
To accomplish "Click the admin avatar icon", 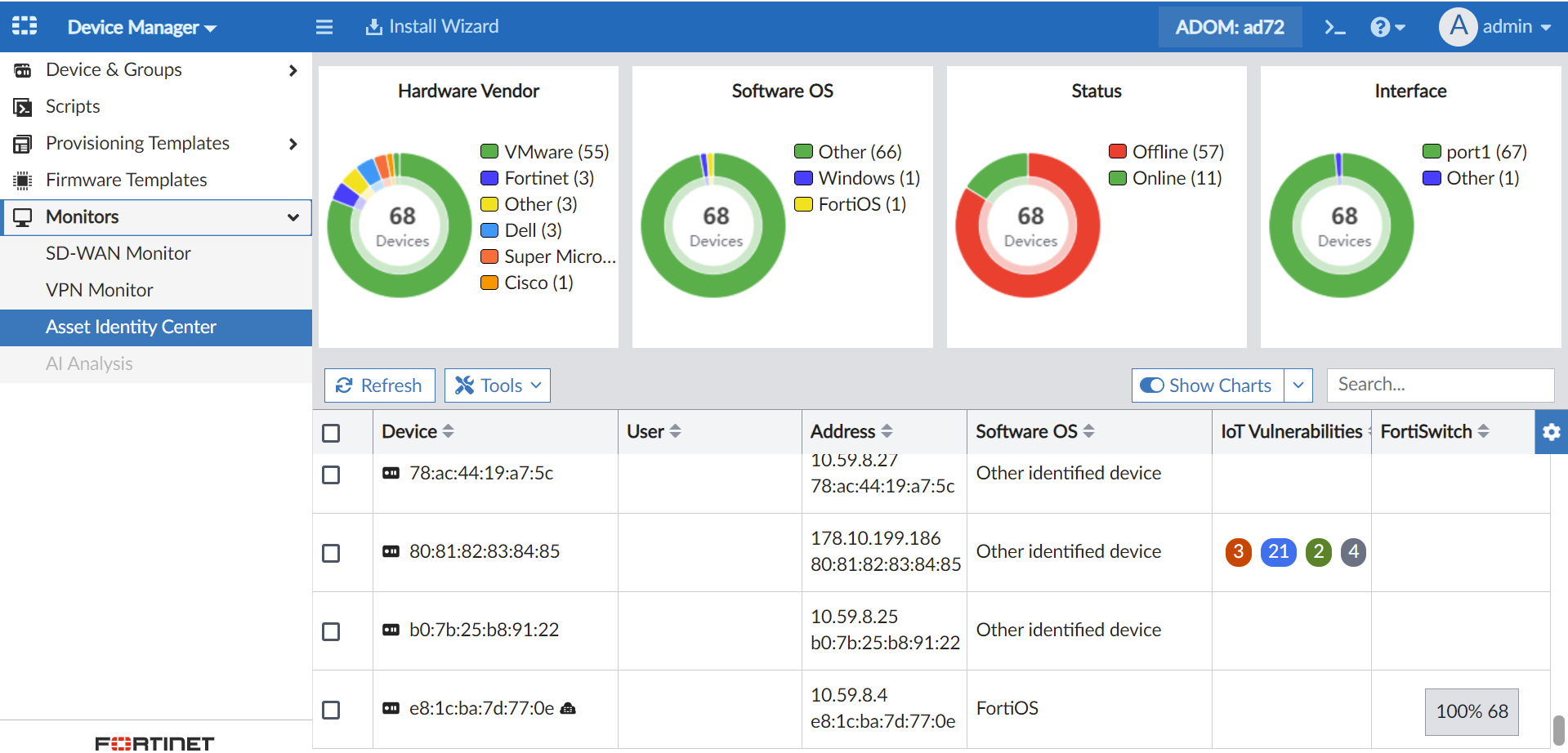I will click(x=1458, y=27).
